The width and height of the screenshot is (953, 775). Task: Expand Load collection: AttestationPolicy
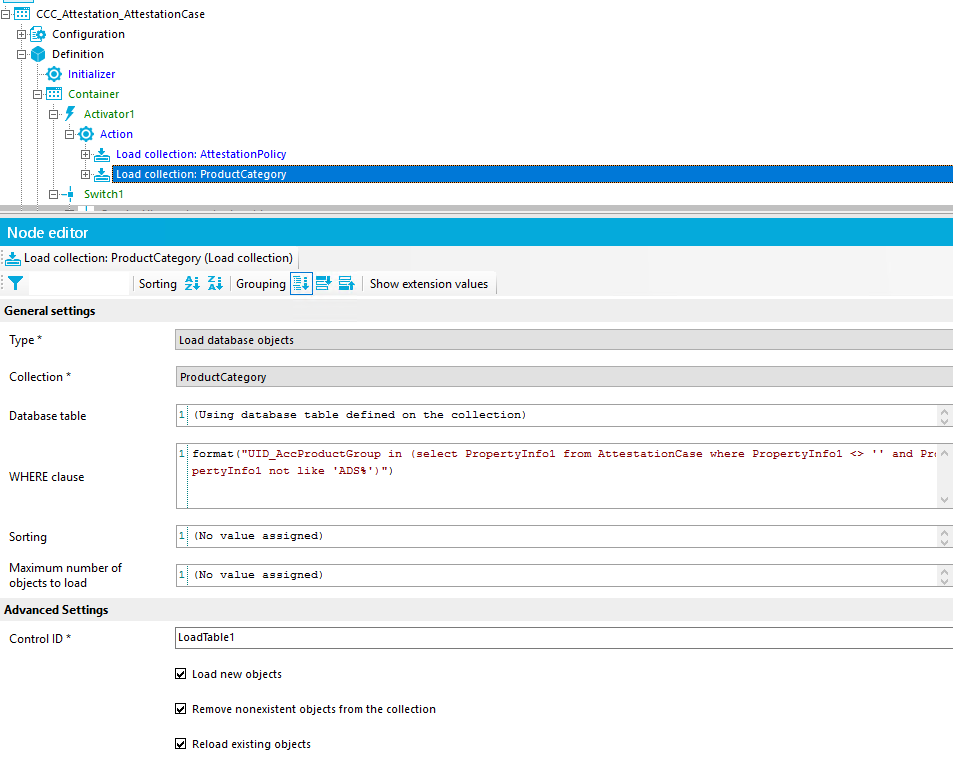tap(85, 154)
